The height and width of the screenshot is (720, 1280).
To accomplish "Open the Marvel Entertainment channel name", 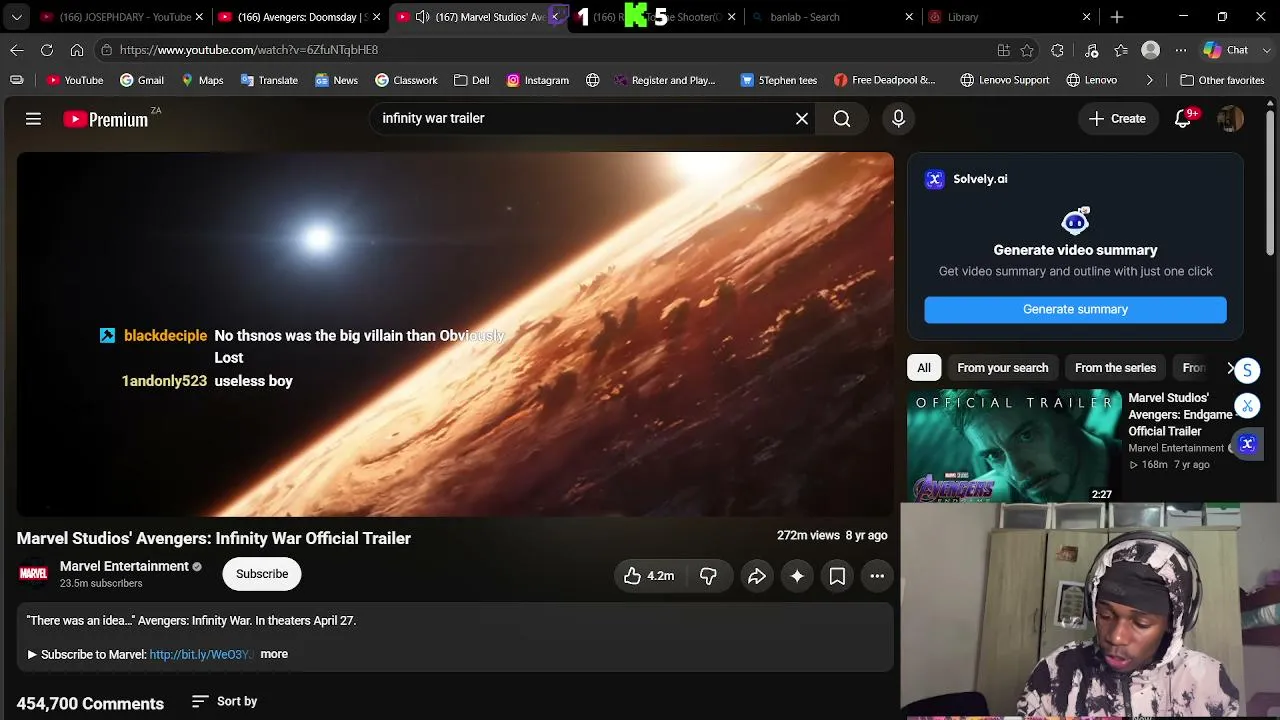I will tap(124, 566).
